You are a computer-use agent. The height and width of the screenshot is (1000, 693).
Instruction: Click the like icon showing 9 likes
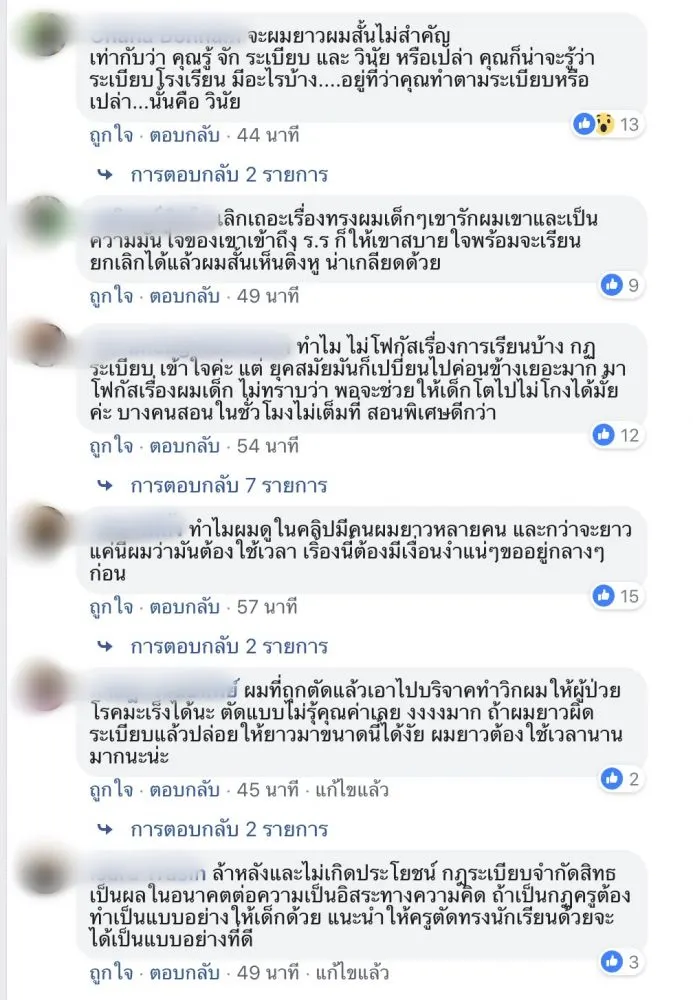click(611, 284)
